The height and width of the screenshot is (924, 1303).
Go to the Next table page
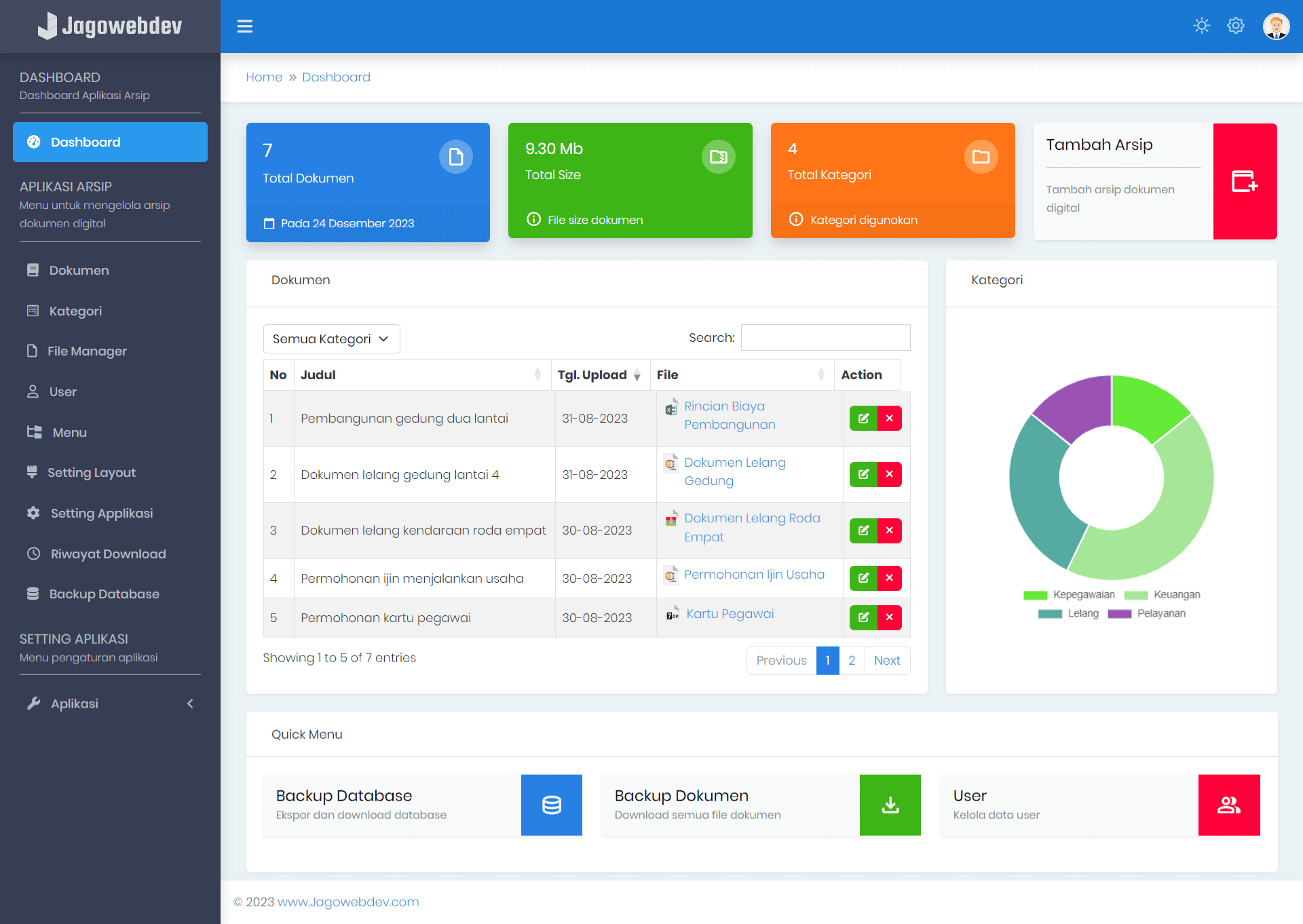(886, 661)
